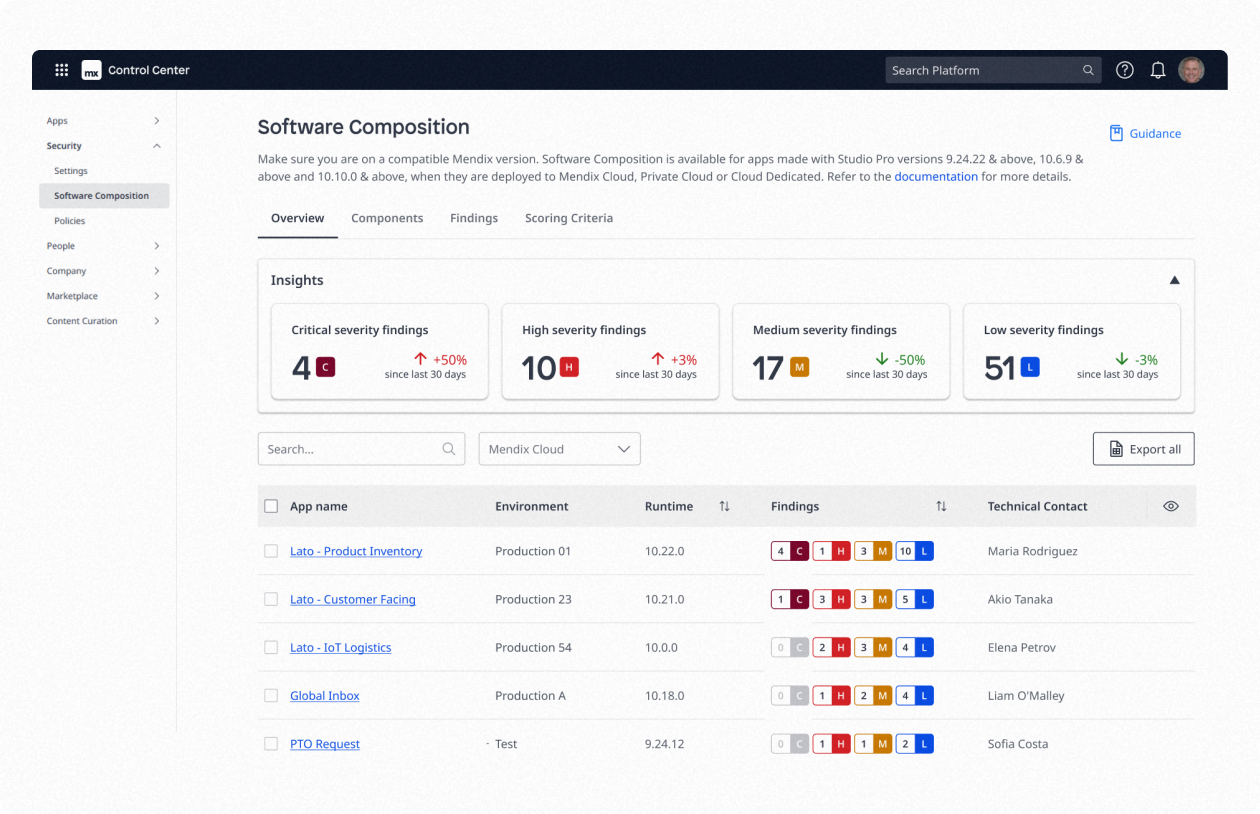
Task: Sort by Findings column arrows
Action: click(x=941, y=507)
